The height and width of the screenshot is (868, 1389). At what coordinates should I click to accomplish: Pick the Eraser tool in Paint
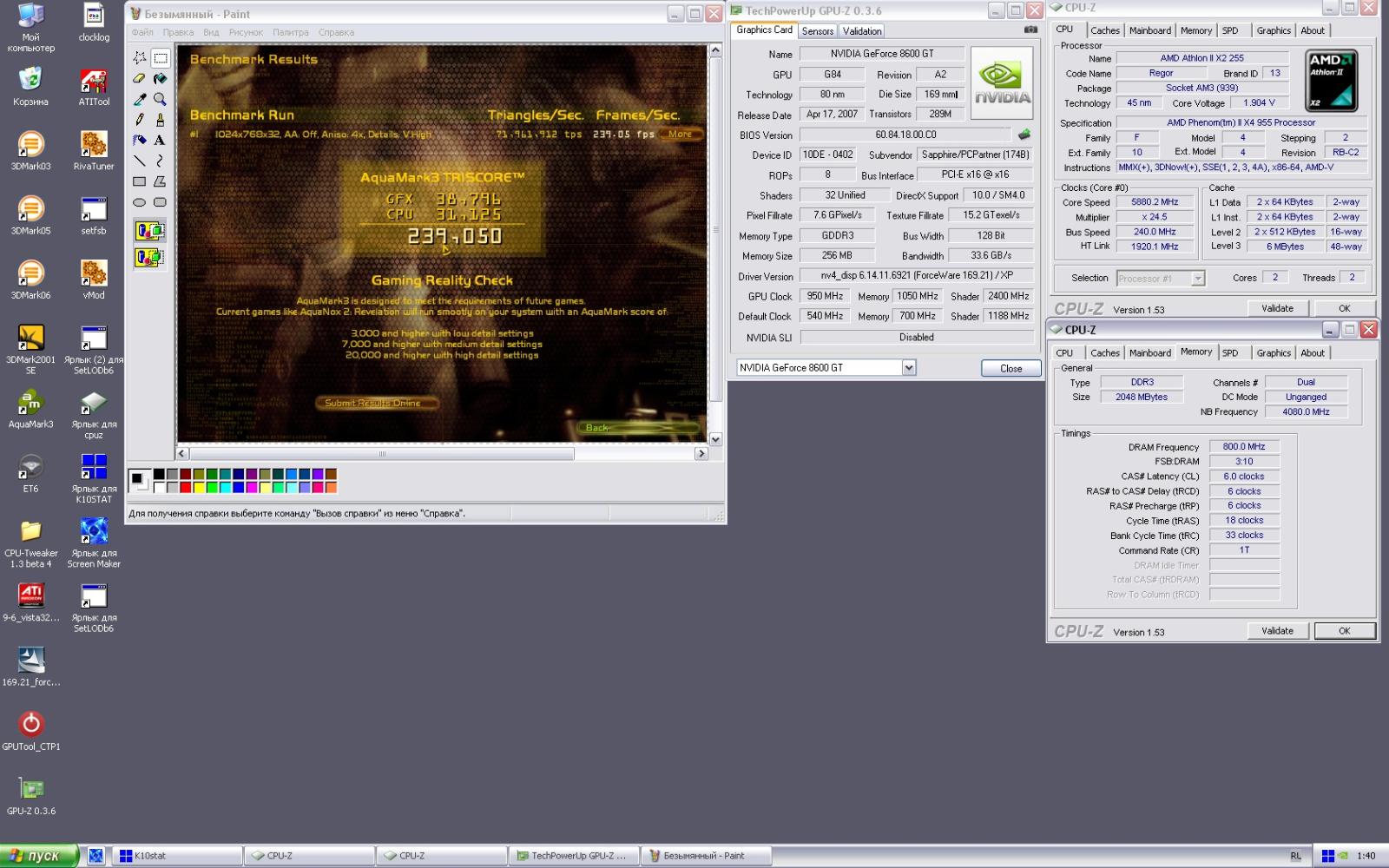click(140, 79)
